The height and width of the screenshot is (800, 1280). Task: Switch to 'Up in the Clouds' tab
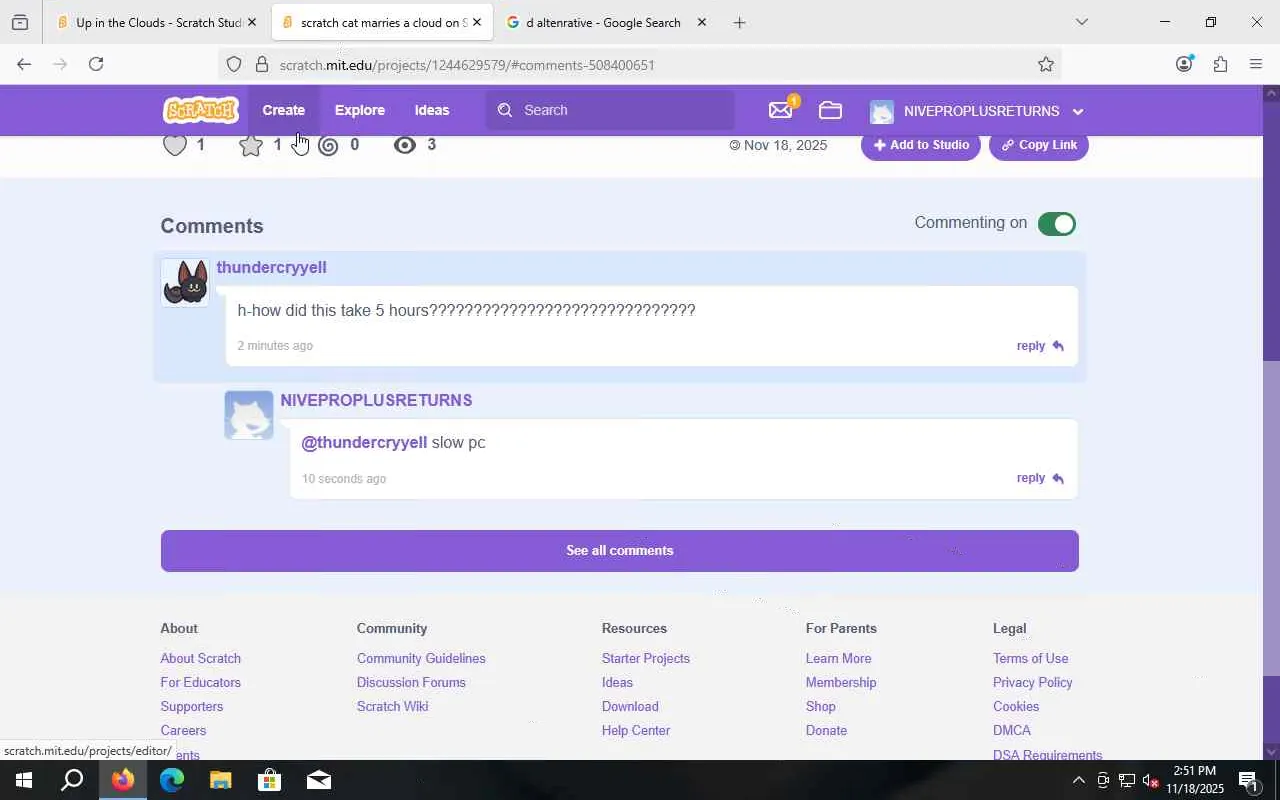tap(159, 22)
